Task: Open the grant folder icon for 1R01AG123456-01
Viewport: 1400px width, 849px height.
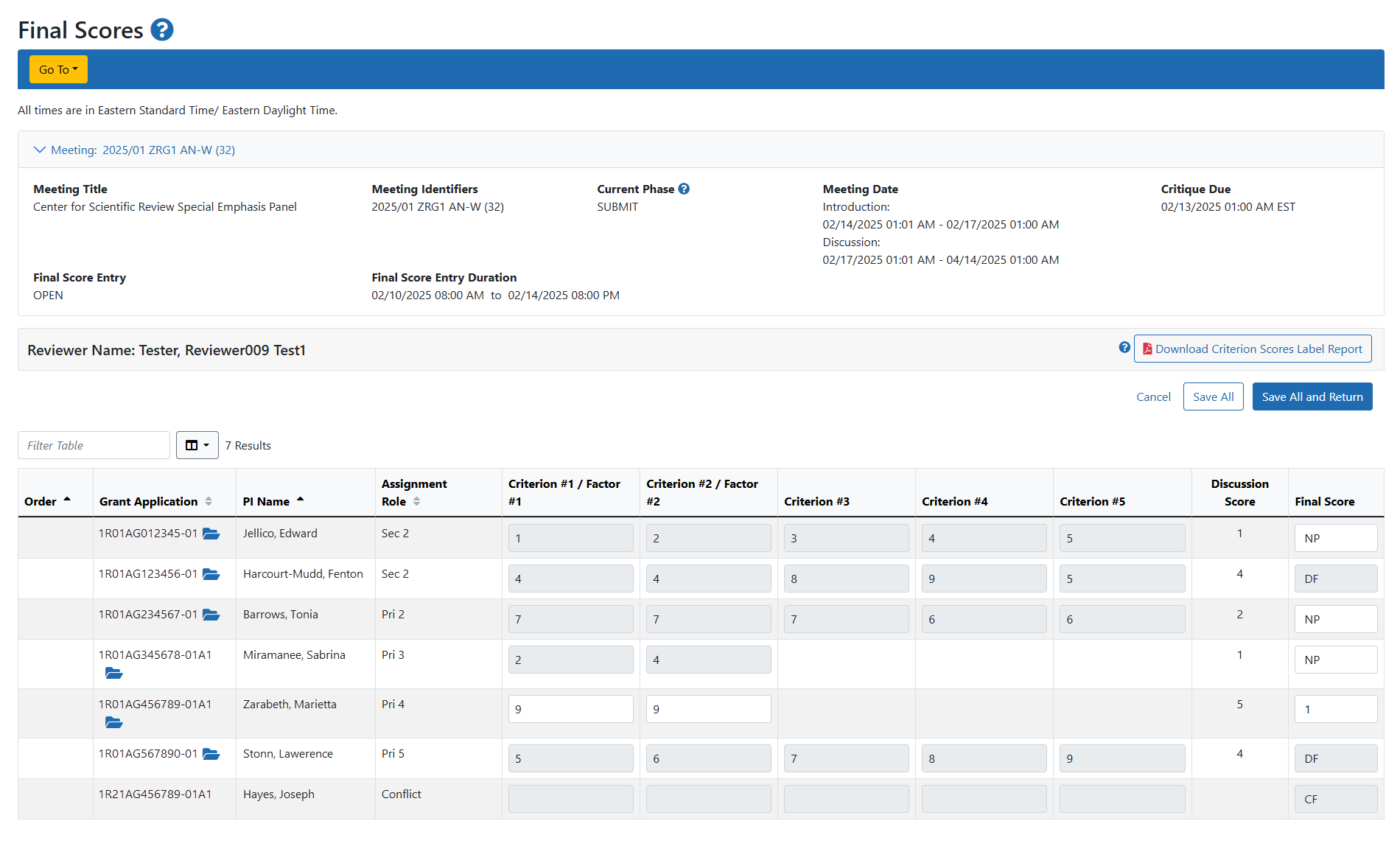Action: click(211, 574)
